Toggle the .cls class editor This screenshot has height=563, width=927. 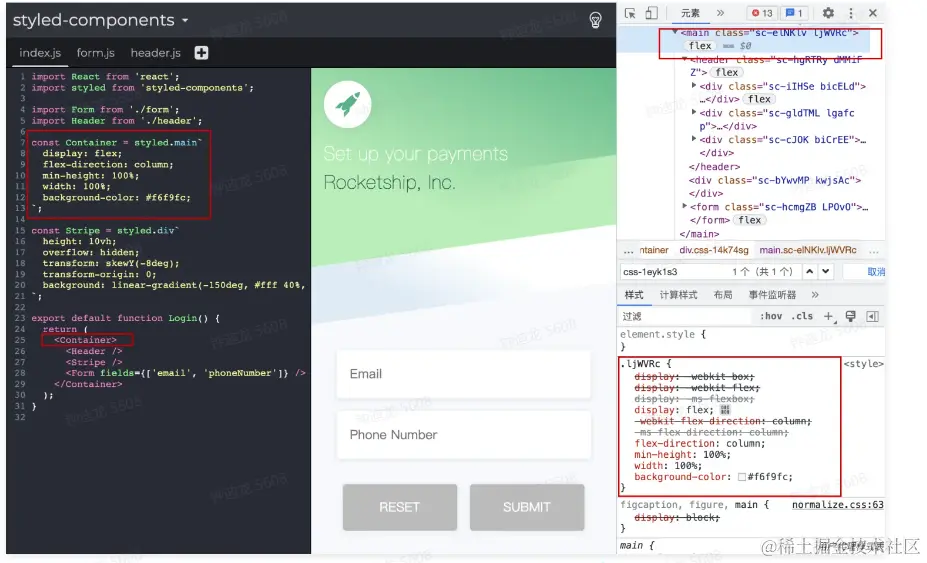coord(802,316)
